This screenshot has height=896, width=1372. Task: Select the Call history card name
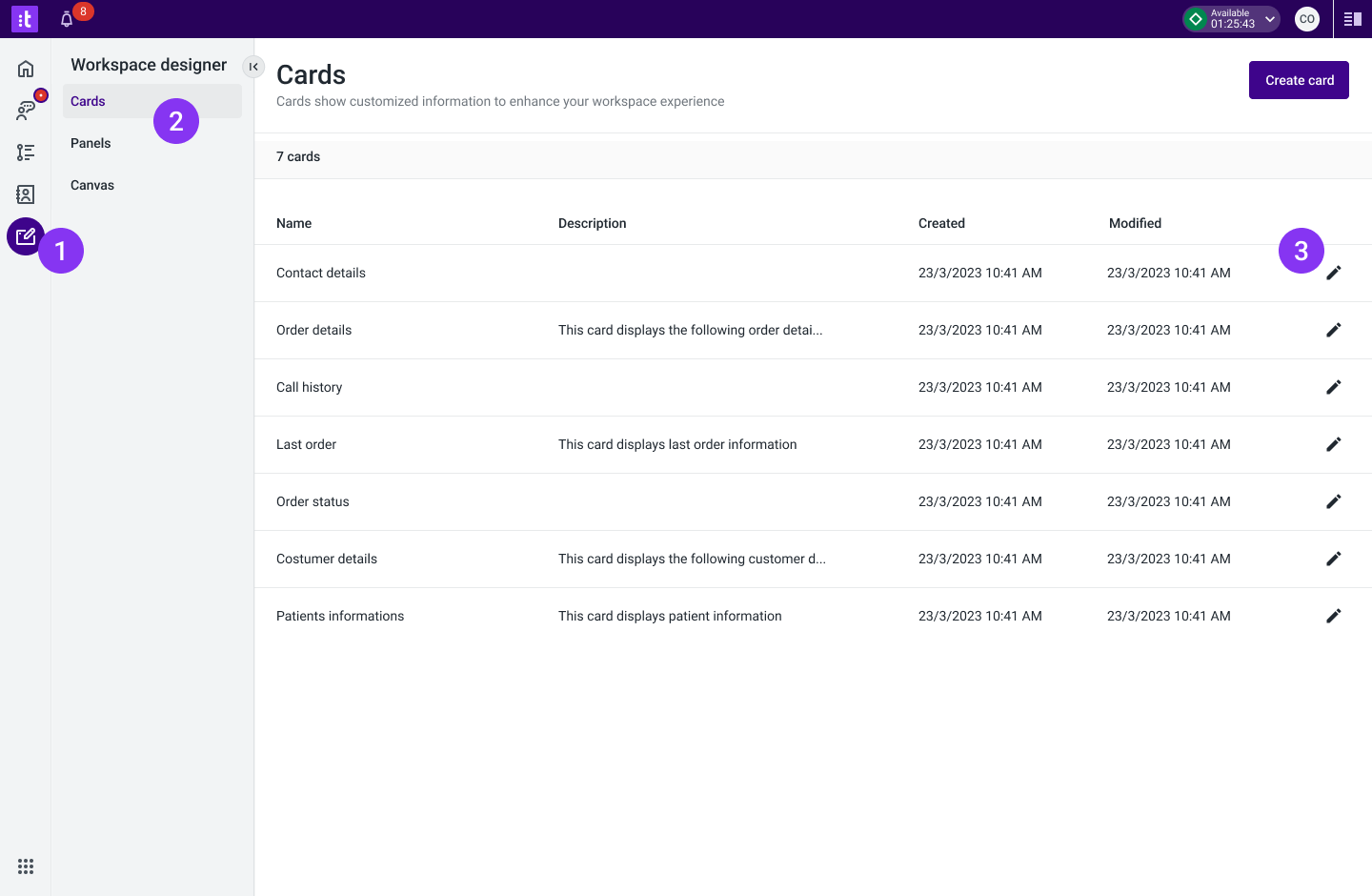click(x=309, y=387)
